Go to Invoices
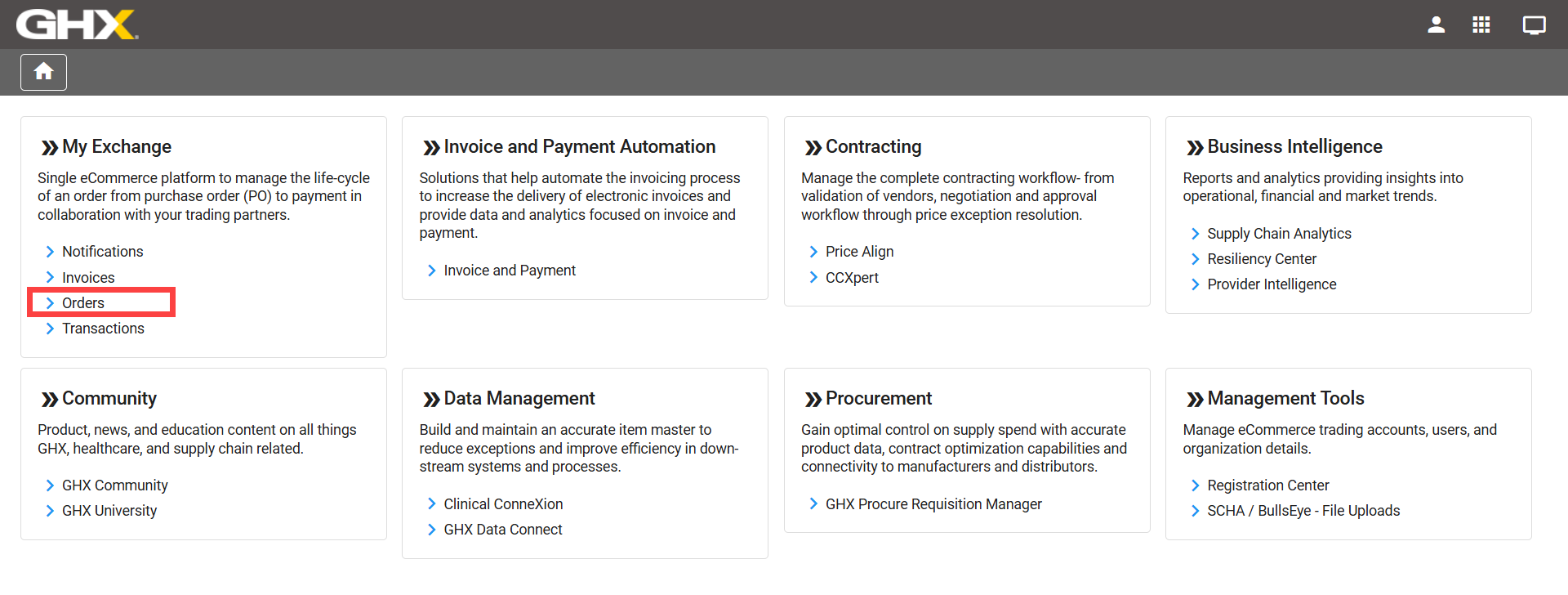This screenshot has height=595, width=1568. tap(88, 278)
